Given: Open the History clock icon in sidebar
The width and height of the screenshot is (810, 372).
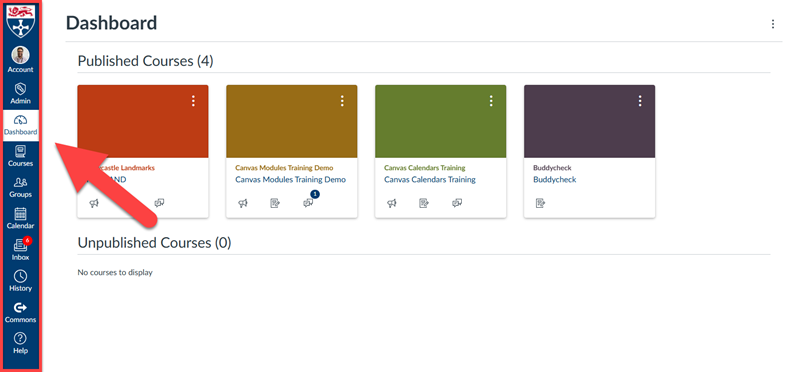Looking at the screenshot, I should [x=21, y=281].
